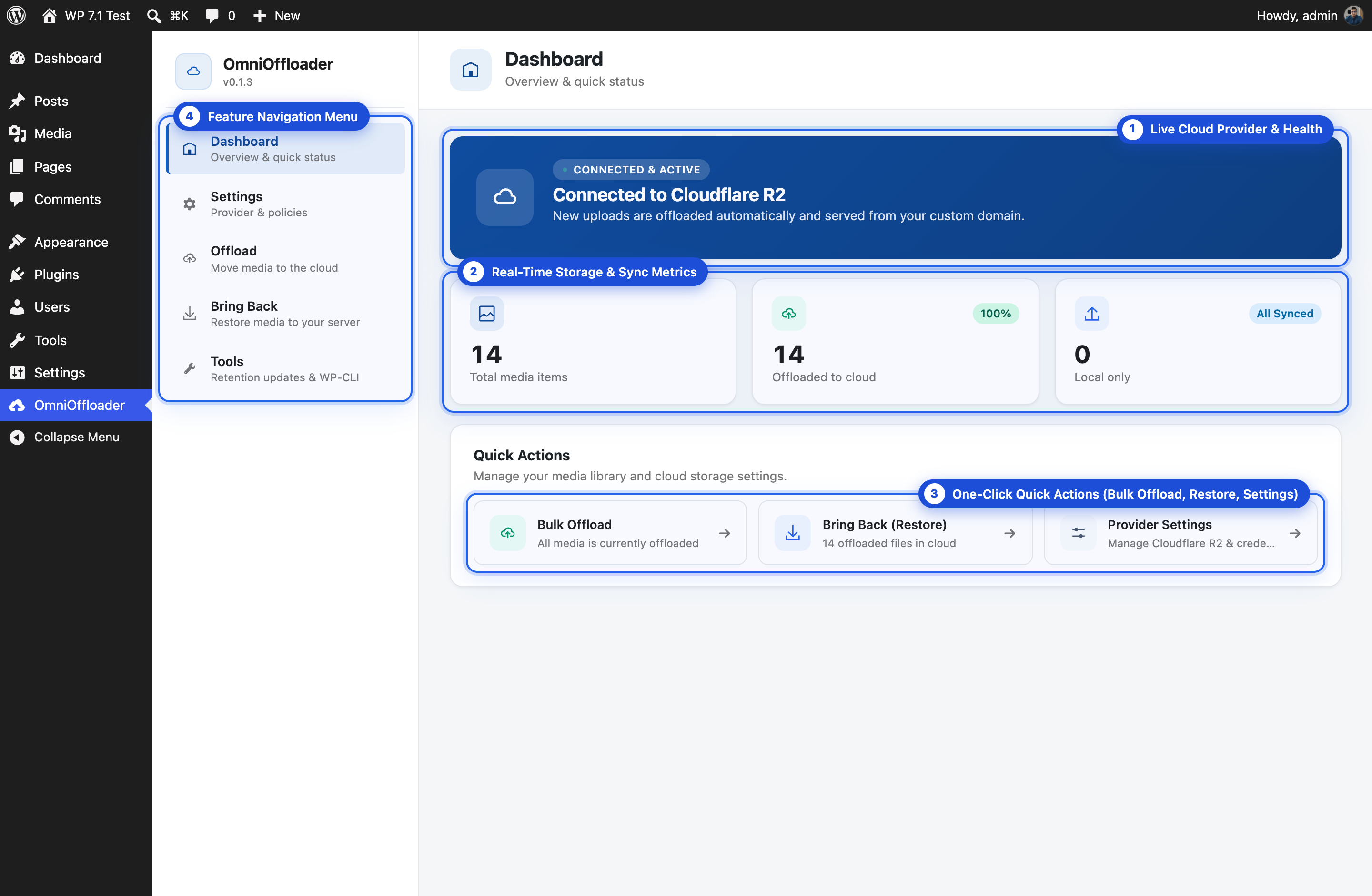This screenshot has height=896, width=1372.
Task: Click the wrench icon next to Retention updates
Action: pyautogui.click(x=190, y=368)
